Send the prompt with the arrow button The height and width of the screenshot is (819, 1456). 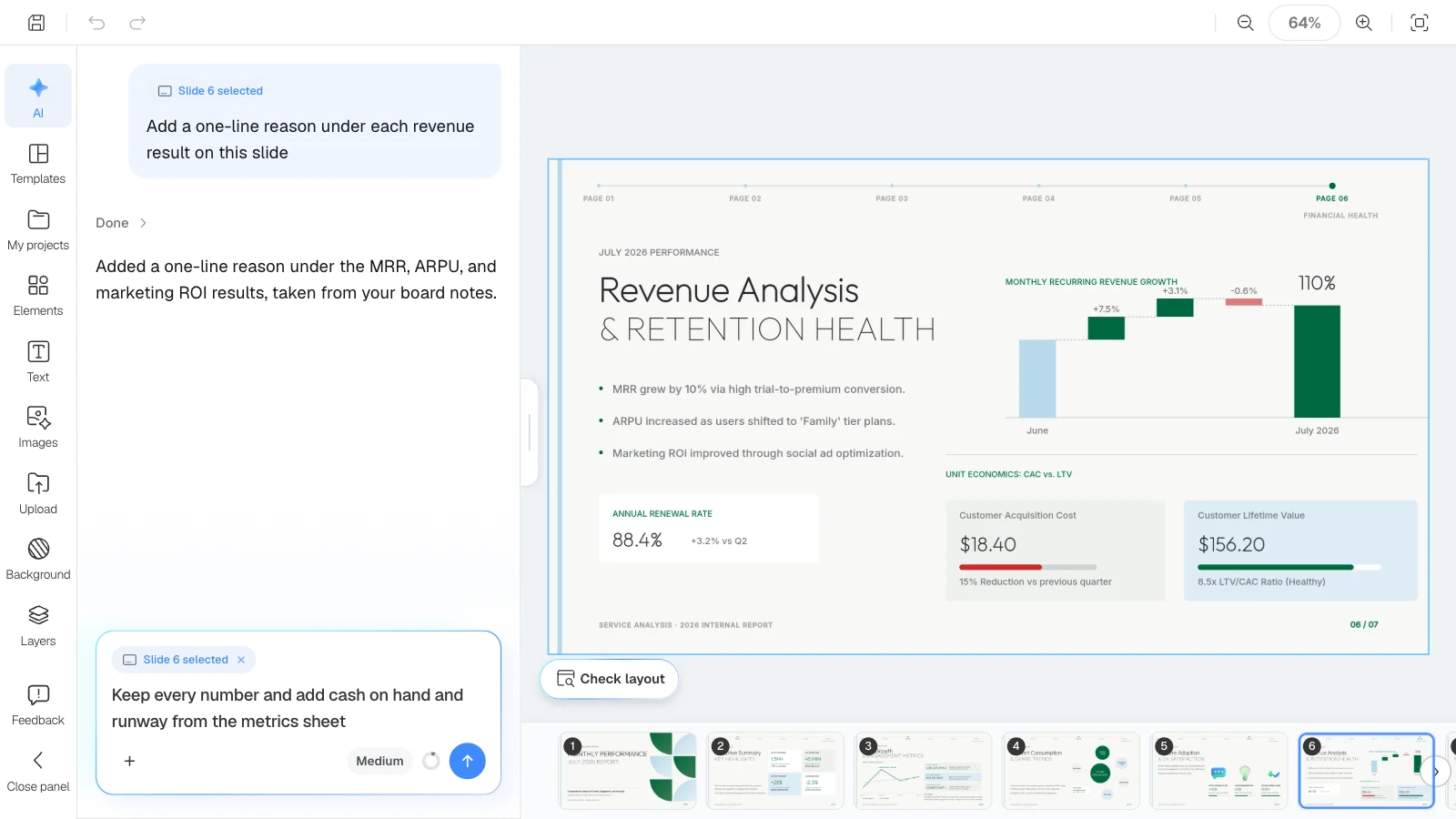(467, 761)
